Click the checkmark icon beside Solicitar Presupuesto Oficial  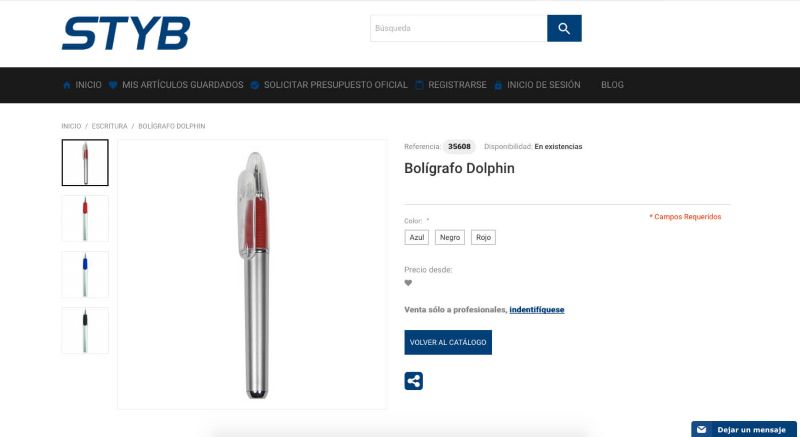255,85
